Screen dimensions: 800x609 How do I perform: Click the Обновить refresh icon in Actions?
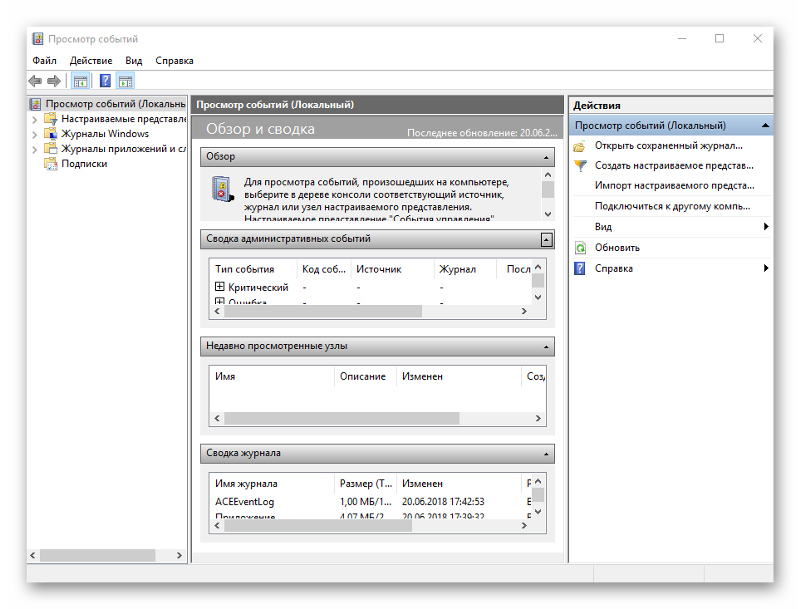click(580, 247)
